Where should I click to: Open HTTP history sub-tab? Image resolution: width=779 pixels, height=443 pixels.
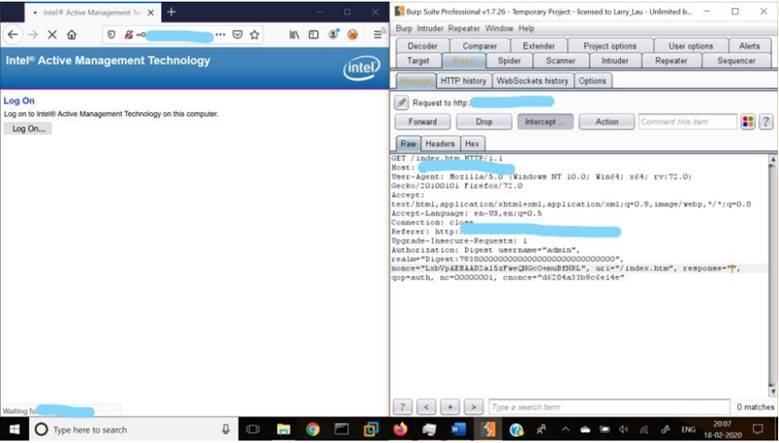click(x=463, y=80)
